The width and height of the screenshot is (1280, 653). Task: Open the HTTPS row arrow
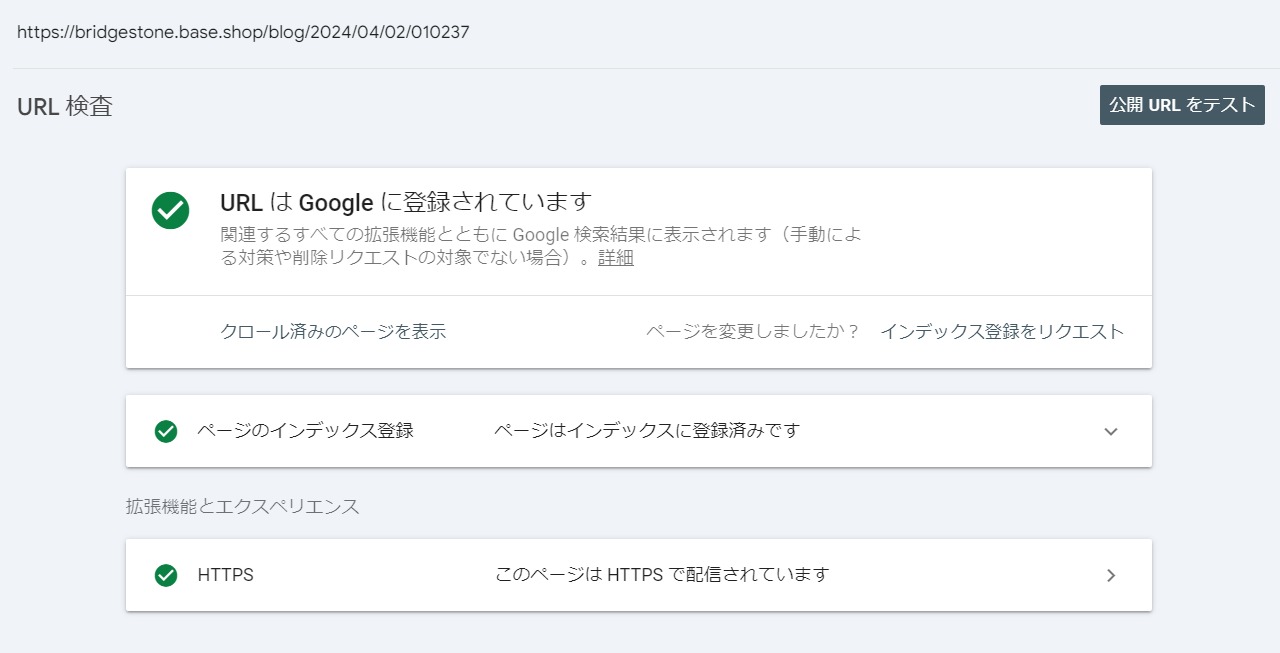point(1111,576)
